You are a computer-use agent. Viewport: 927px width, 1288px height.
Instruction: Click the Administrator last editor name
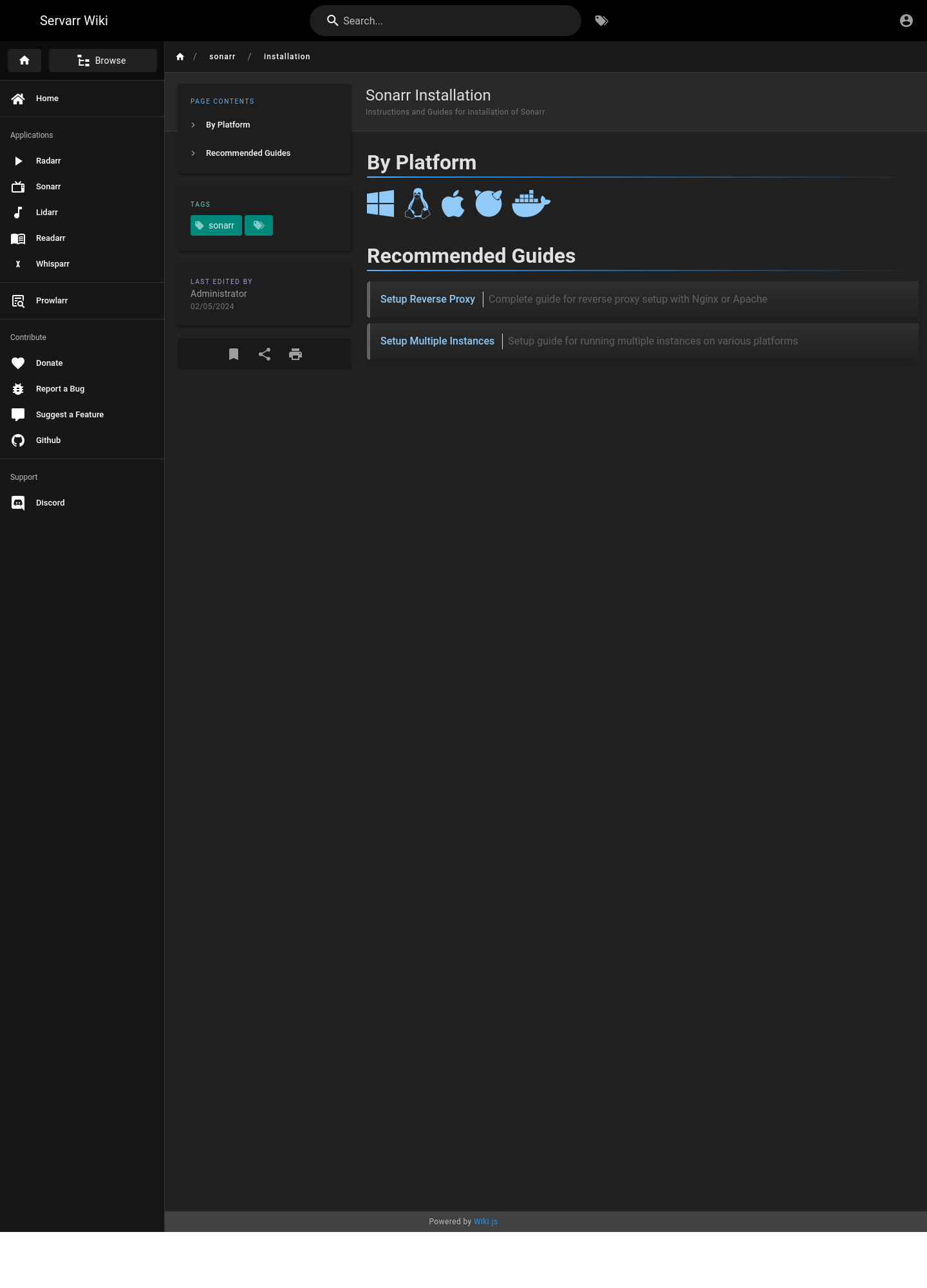(x=219, y=294)
